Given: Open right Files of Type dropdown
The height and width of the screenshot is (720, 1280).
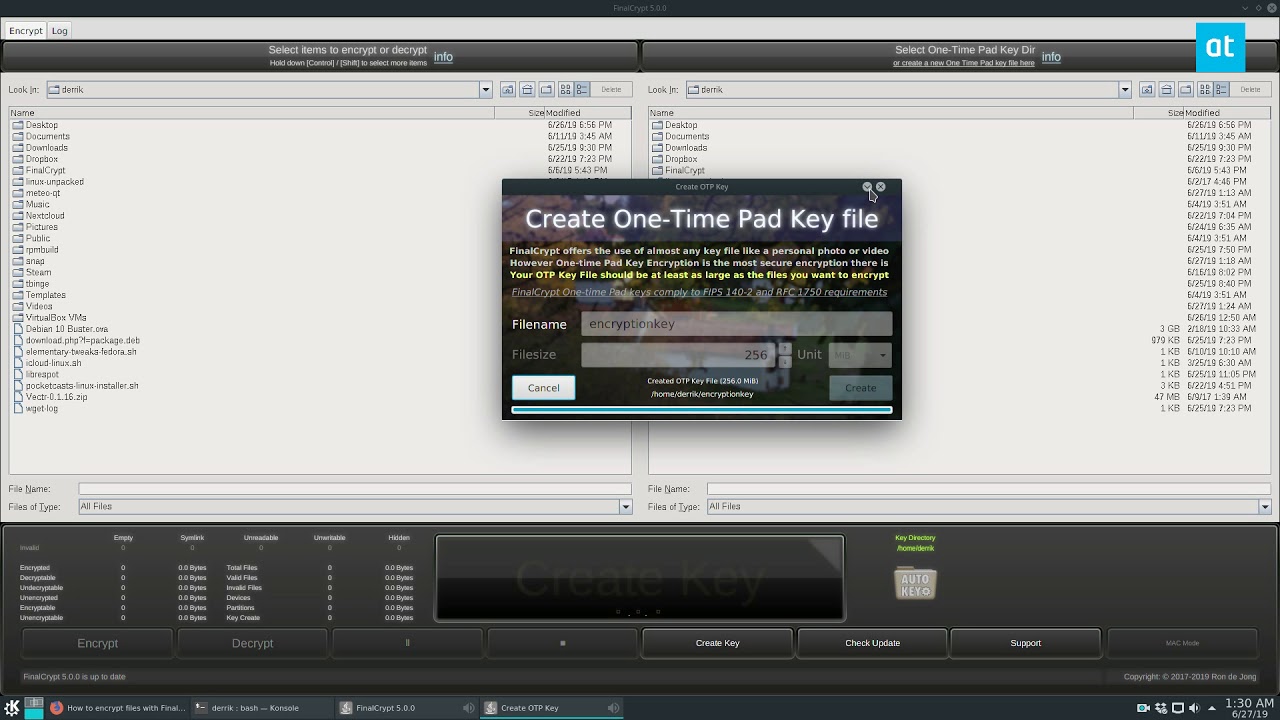Looking at the screenshot, I should coord(1264,507).
